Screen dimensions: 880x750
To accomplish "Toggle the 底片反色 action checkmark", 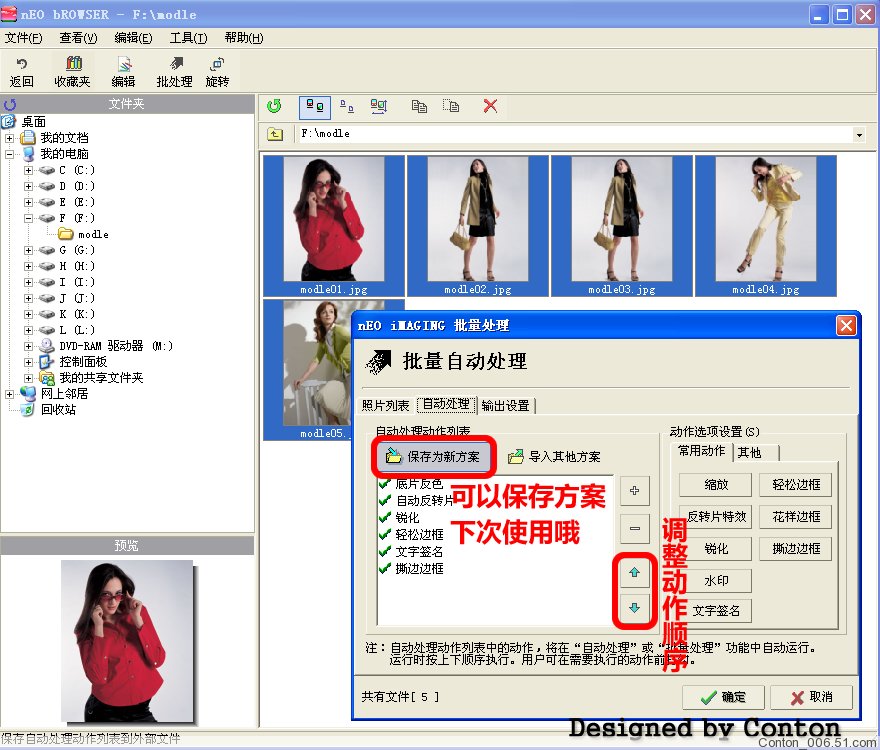I will tap(384, 484).
